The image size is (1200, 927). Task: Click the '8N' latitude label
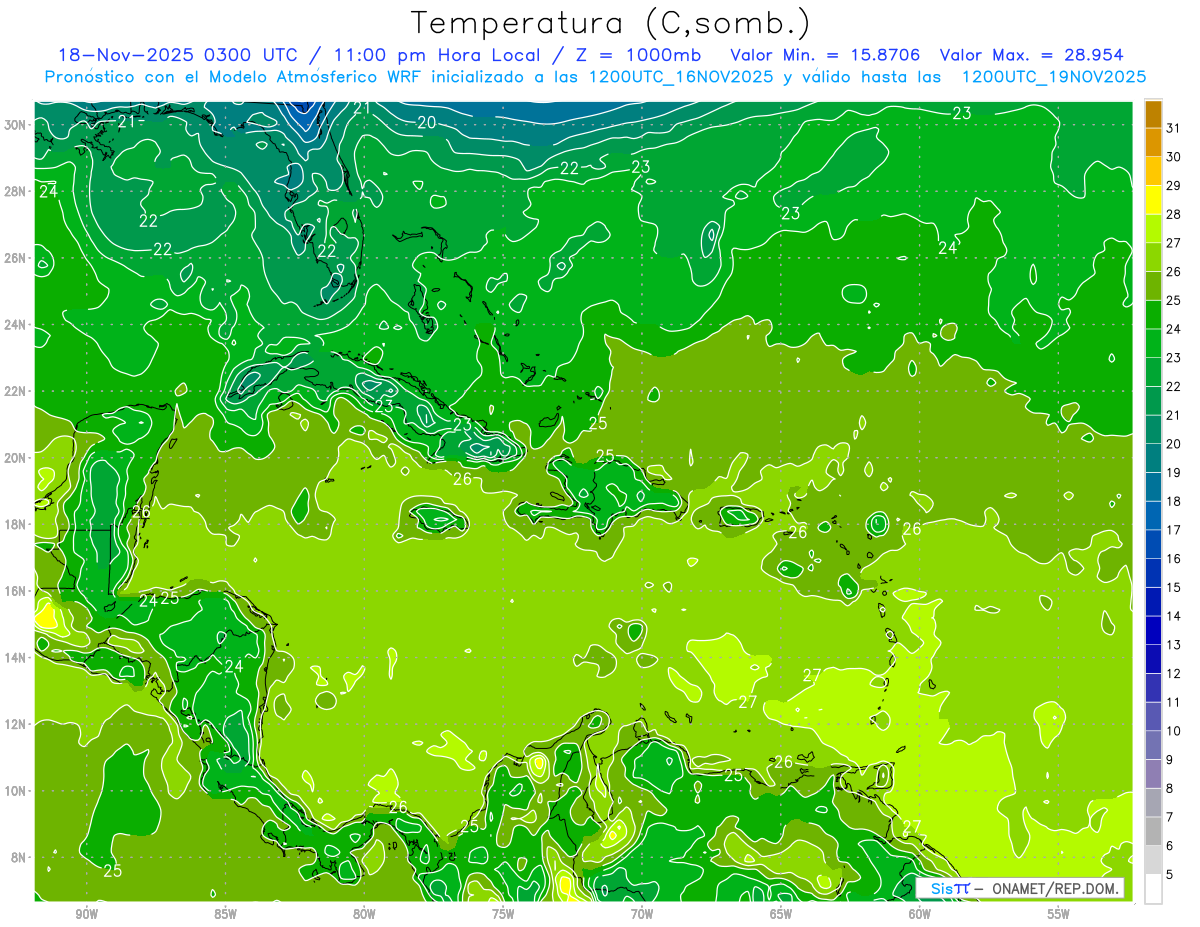18,858
